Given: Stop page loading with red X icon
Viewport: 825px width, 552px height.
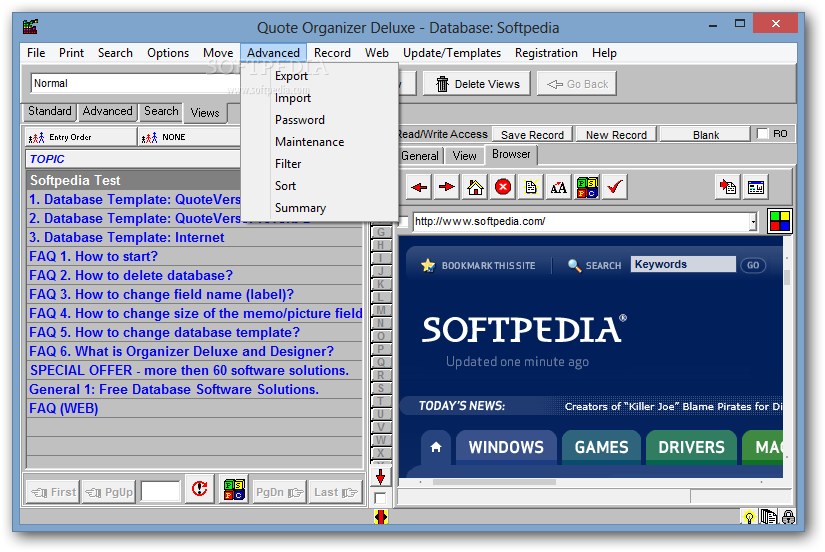Looking at the screenshot, I should tap(503, 187).
